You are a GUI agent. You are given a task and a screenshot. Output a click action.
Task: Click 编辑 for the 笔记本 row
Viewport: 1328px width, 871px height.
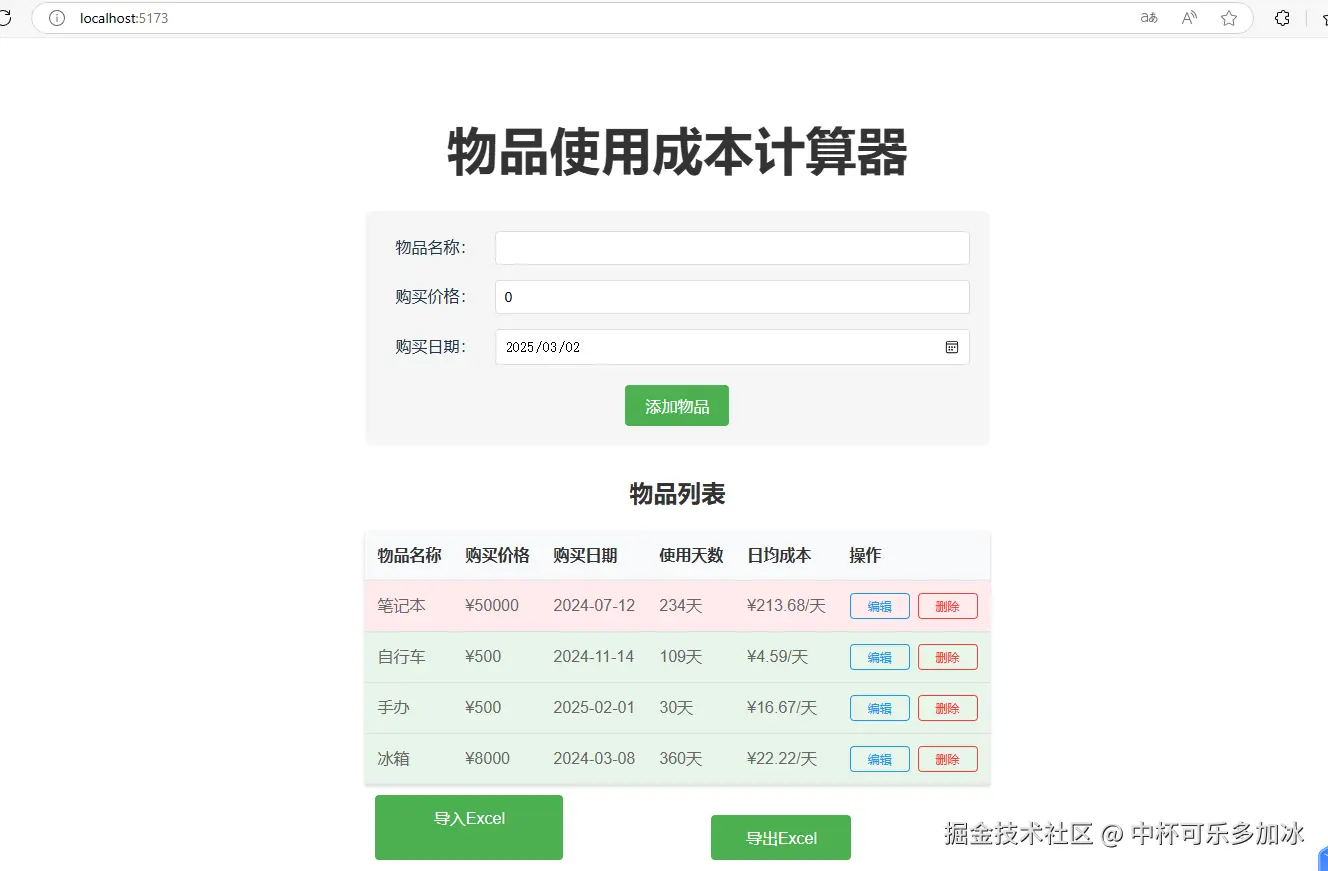[x=880, y=606]
